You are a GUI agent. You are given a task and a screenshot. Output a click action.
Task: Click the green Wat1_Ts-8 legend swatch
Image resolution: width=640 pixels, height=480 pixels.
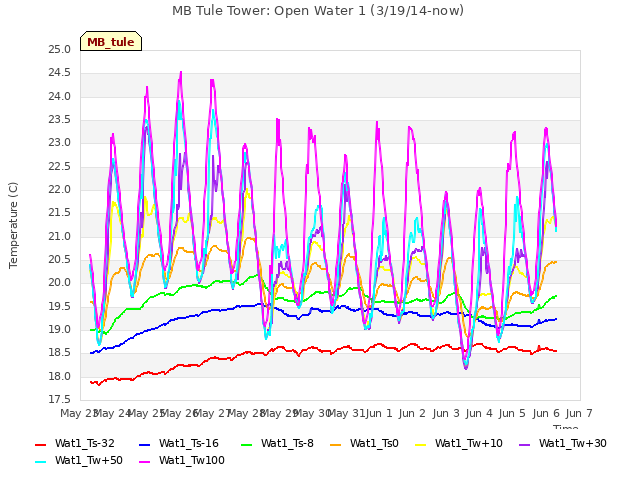(247, 444)
